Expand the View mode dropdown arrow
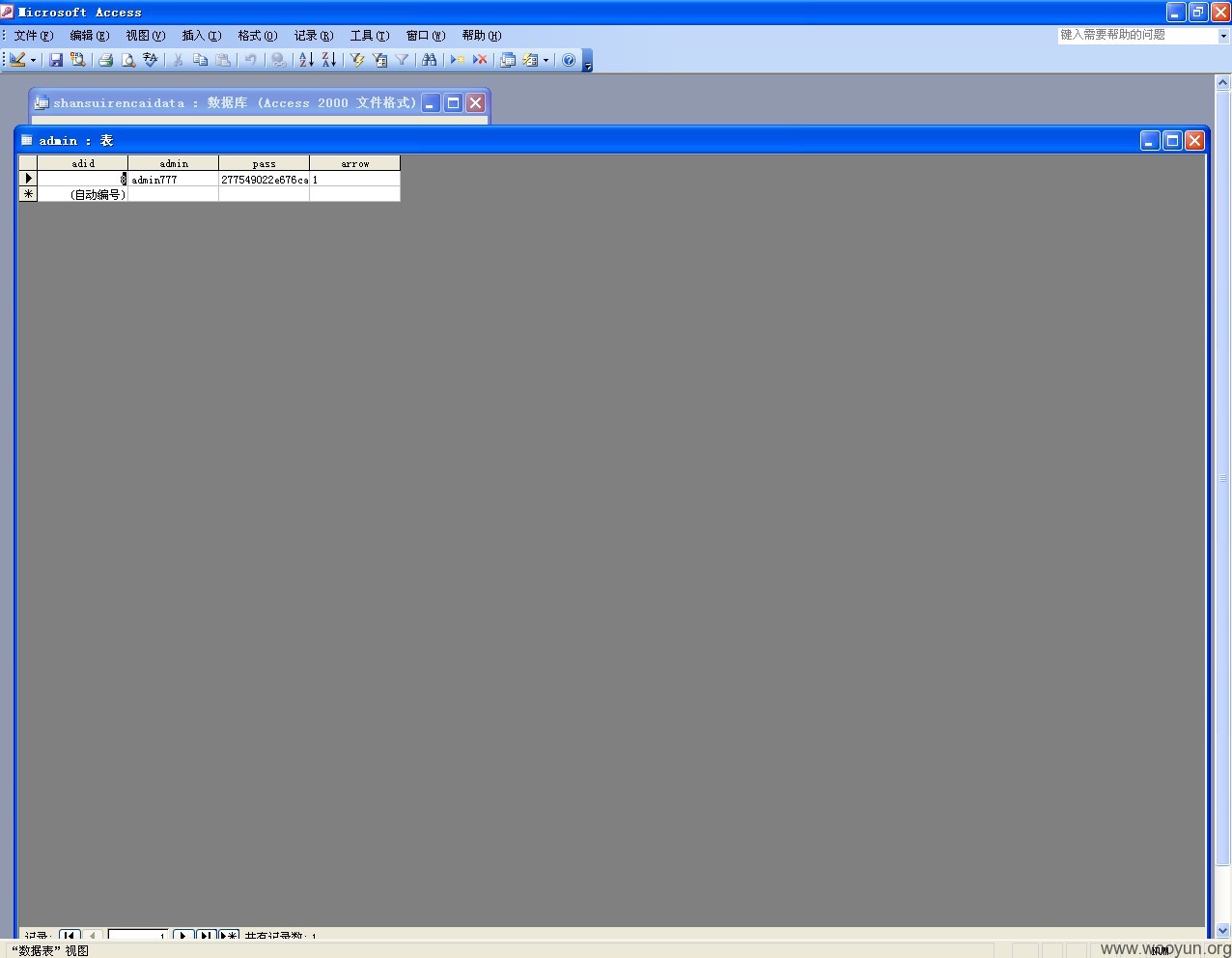The image size is (1232, 958). coord(33,60)
